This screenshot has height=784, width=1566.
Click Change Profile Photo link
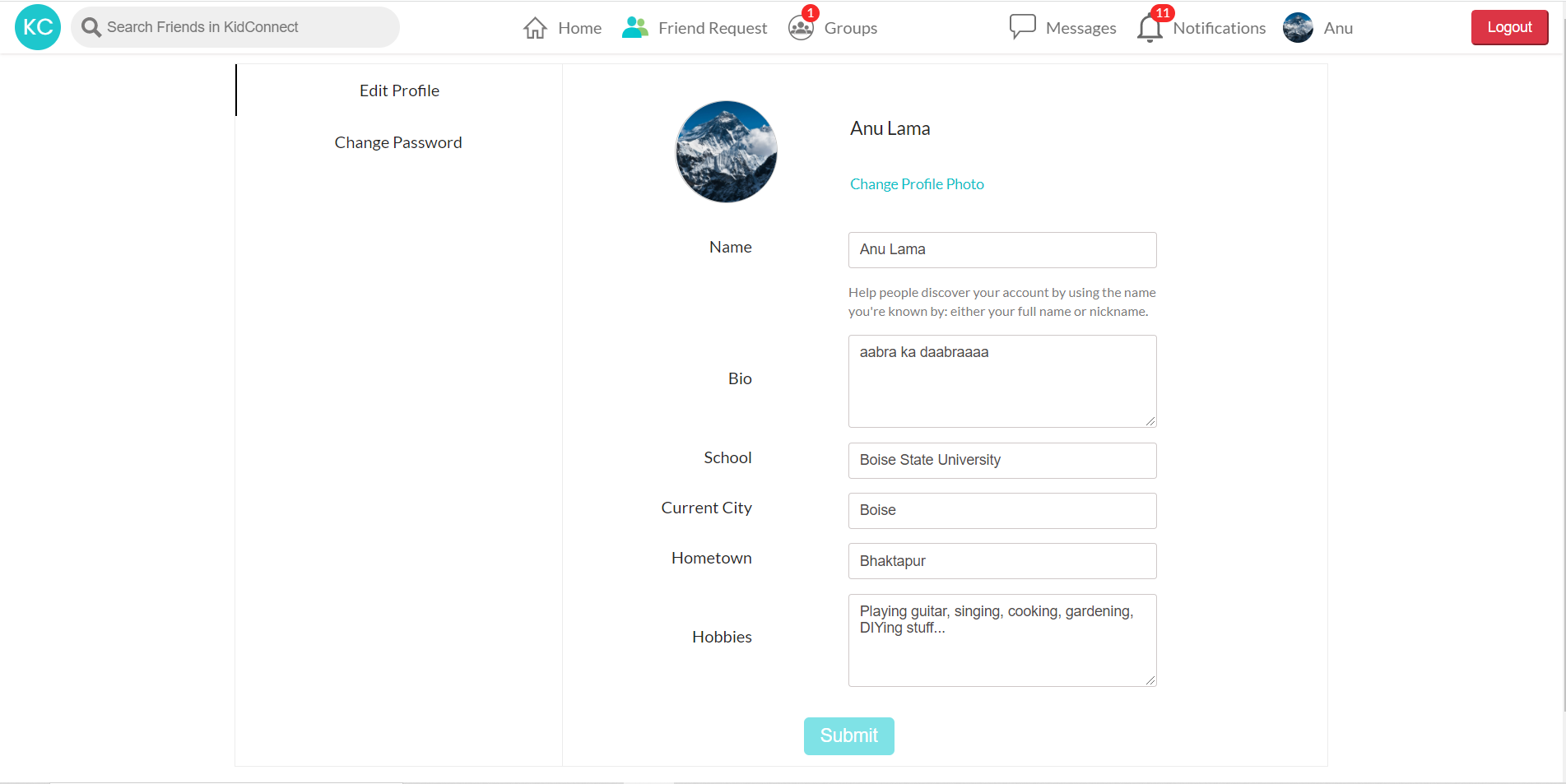917,184
